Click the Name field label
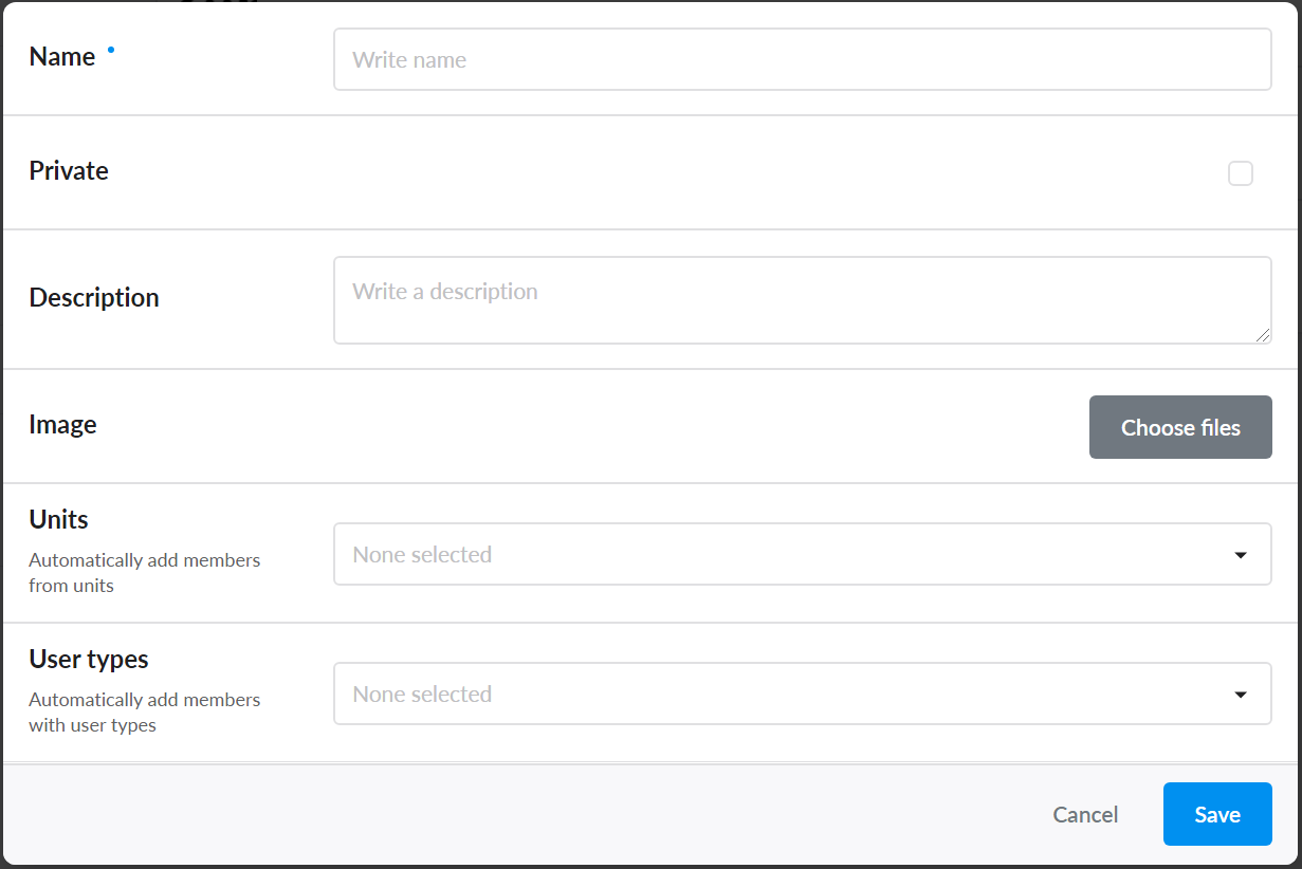This screenshot has height=869, width=1302. point(62,57)
